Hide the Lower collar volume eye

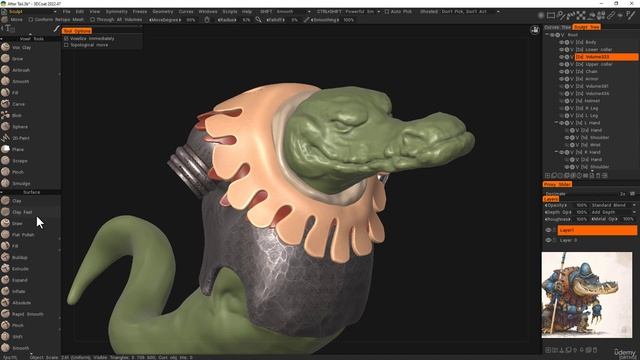pyautogui.click(x=561, y=49)
